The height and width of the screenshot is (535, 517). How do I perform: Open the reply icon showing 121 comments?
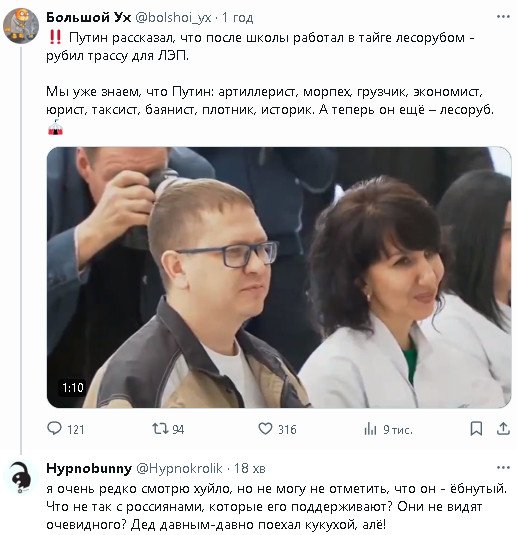[55, 429]
